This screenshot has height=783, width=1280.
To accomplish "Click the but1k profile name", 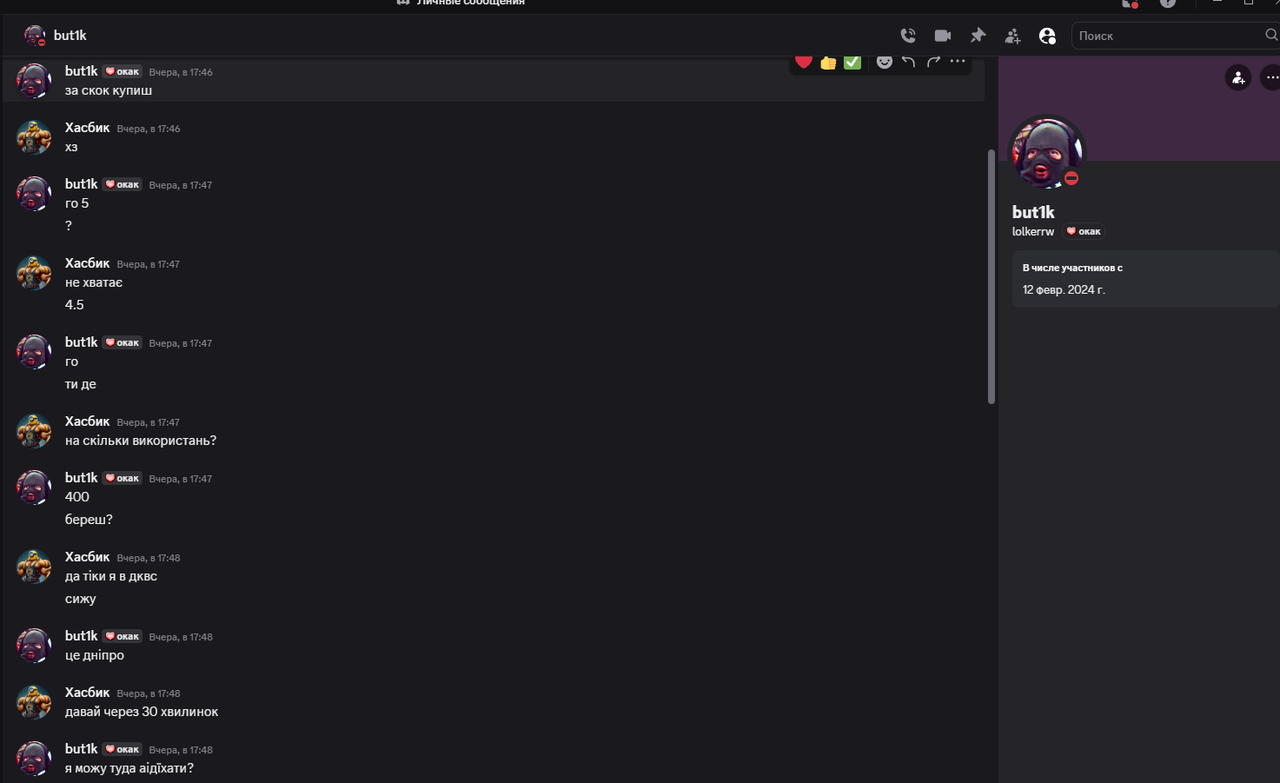I will [1033, 212].
